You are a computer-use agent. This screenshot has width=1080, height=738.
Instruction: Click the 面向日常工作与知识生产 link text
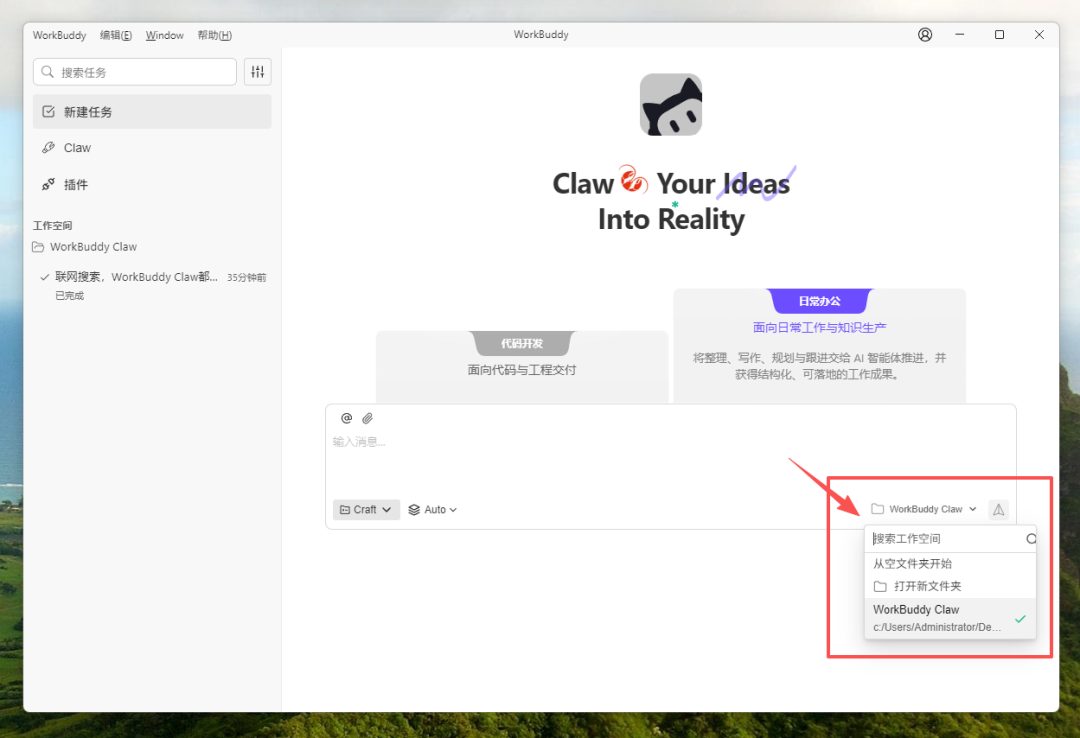(x=819, y=327)
